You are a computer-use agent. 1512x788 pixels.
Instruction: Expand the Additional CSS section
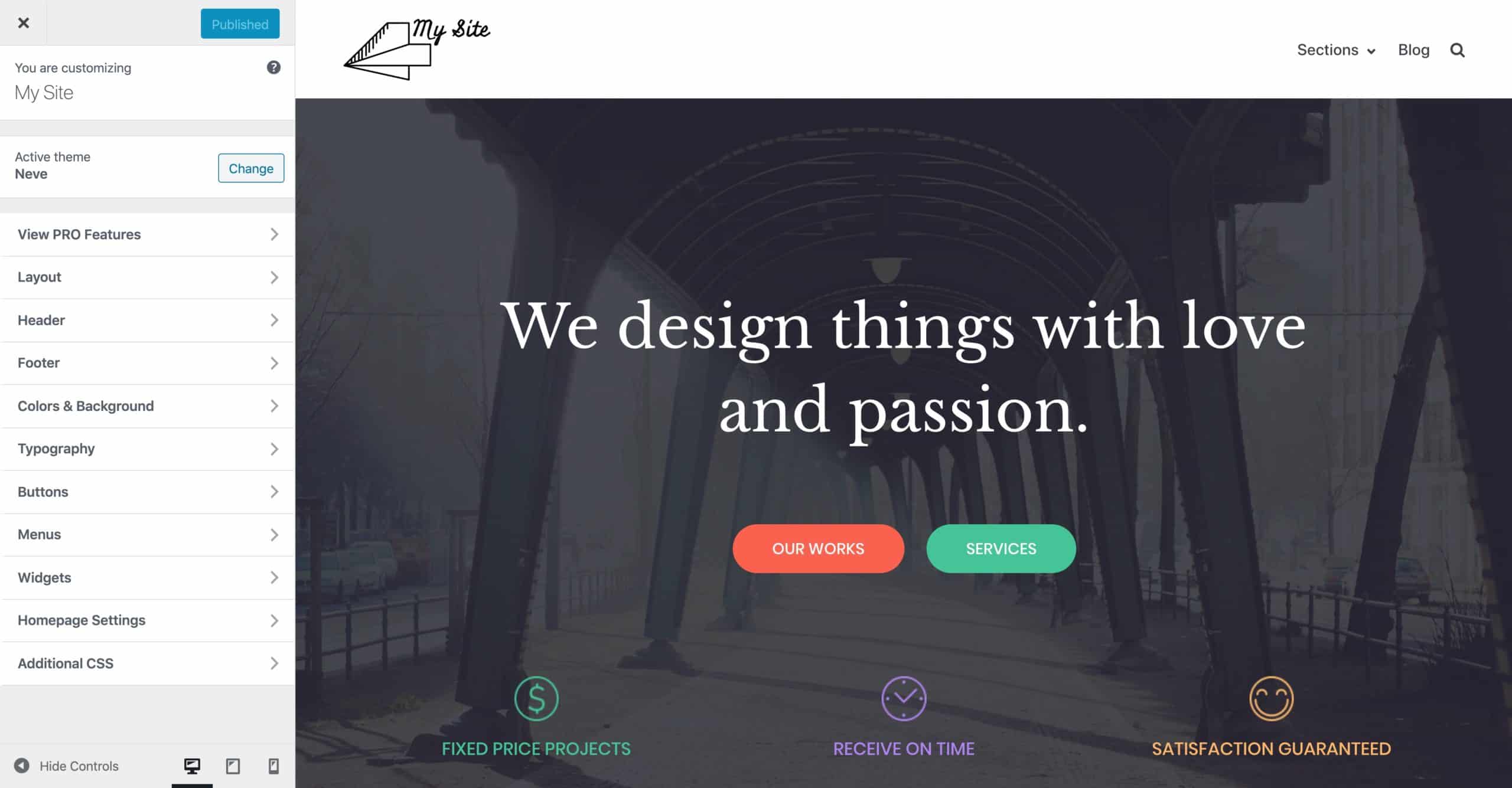[148, 663]
